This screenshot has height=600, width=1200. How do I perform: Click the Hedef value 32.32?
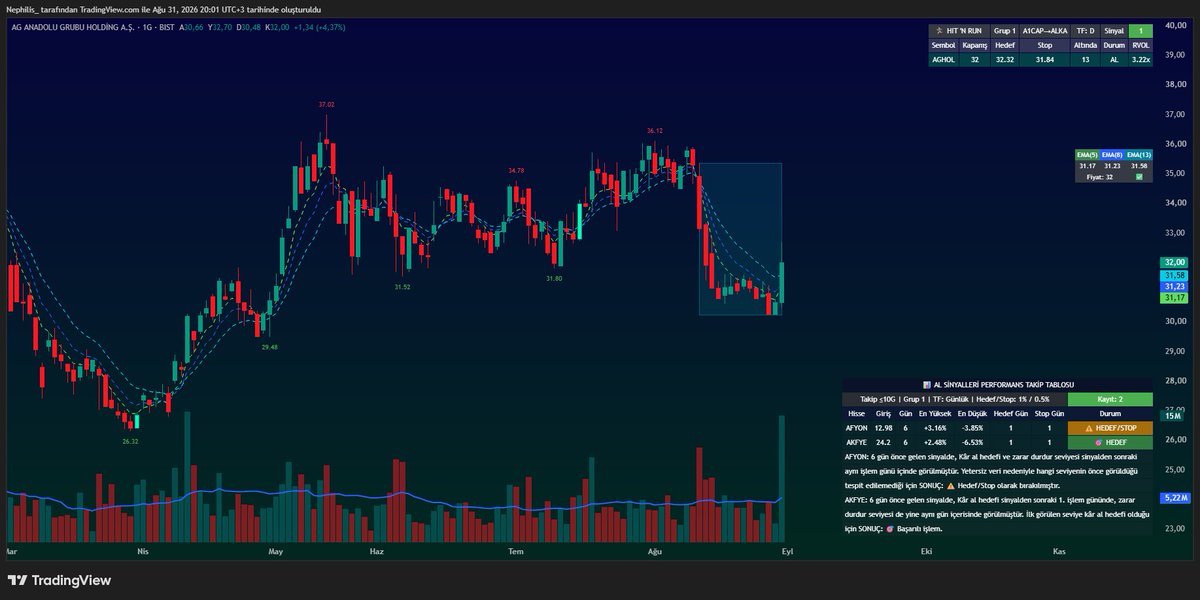1005,59
